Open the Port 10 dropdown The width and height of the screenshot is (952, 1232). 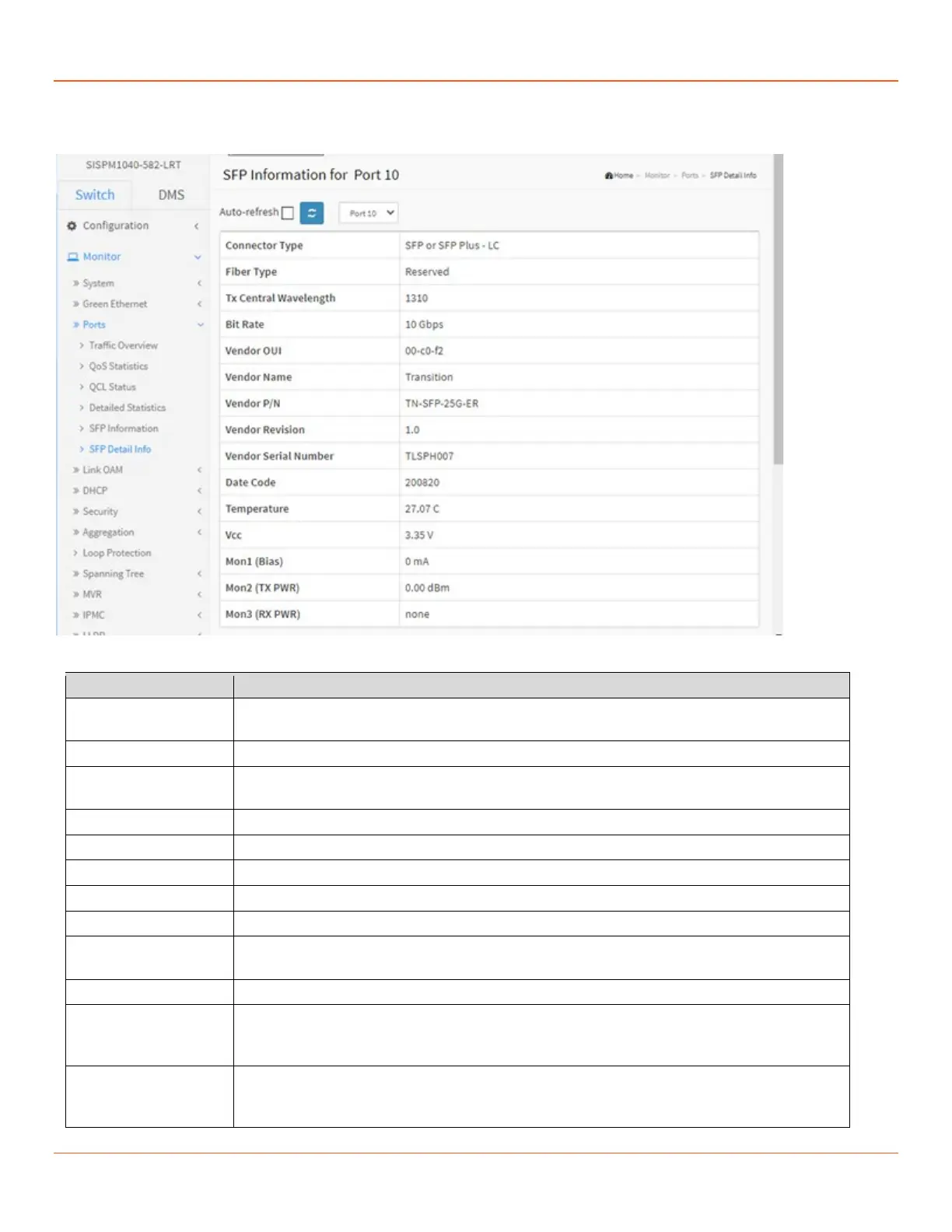pos(369,213)
